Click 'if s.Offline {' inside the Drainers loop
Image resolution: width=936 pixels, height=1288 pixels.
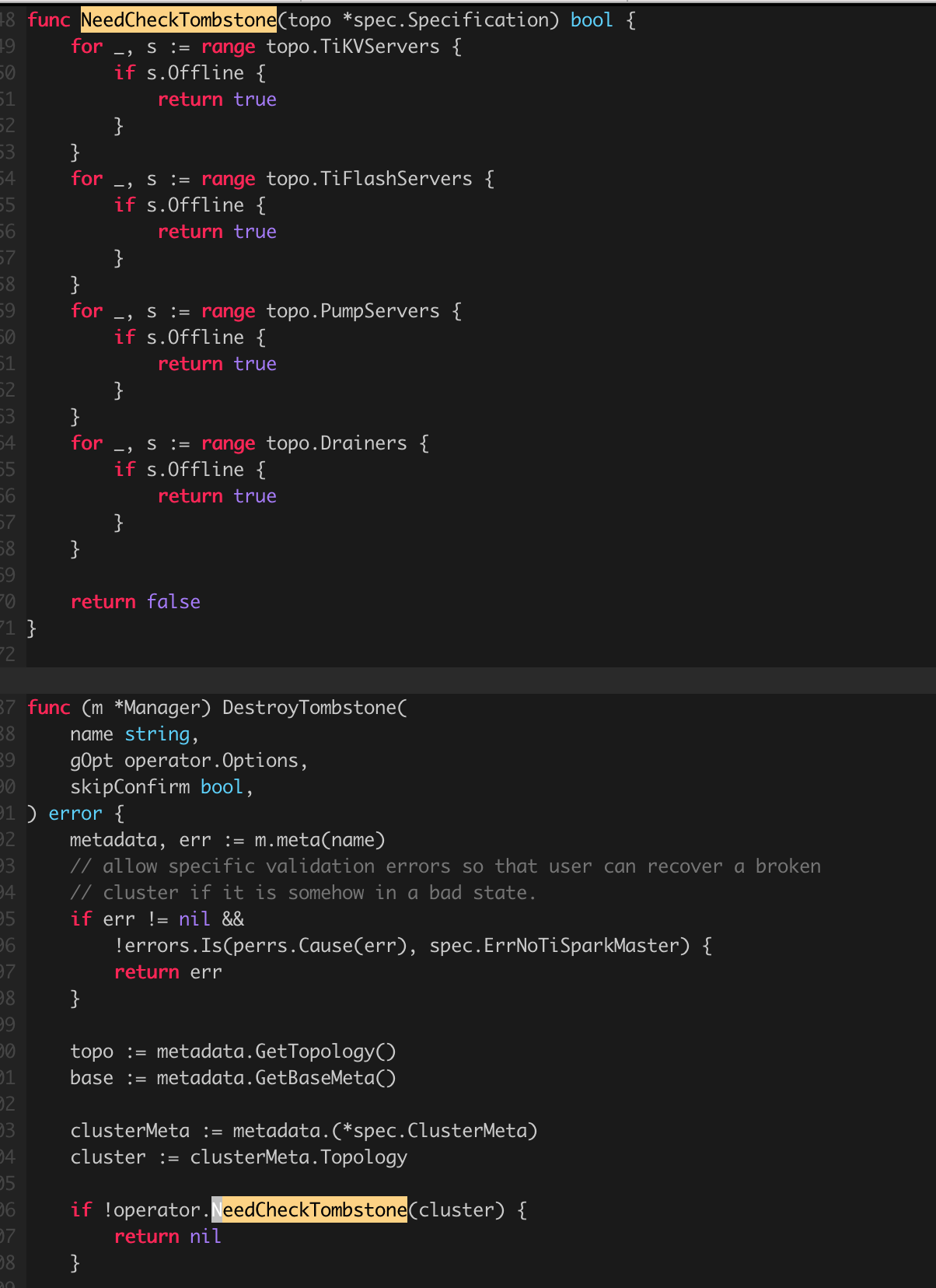tap(190, 470)
